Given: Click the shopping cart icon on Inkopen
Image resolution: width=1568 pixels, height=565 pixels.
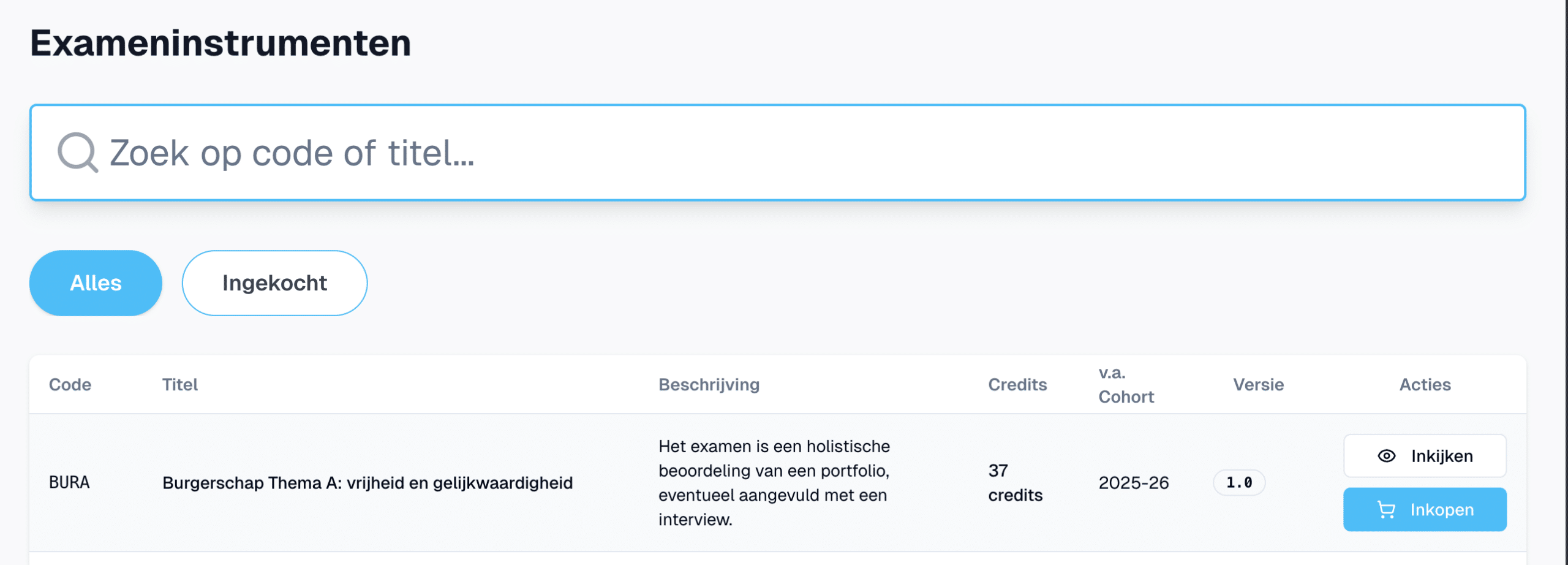Looking at the screenshot, I should (1386, 510).
